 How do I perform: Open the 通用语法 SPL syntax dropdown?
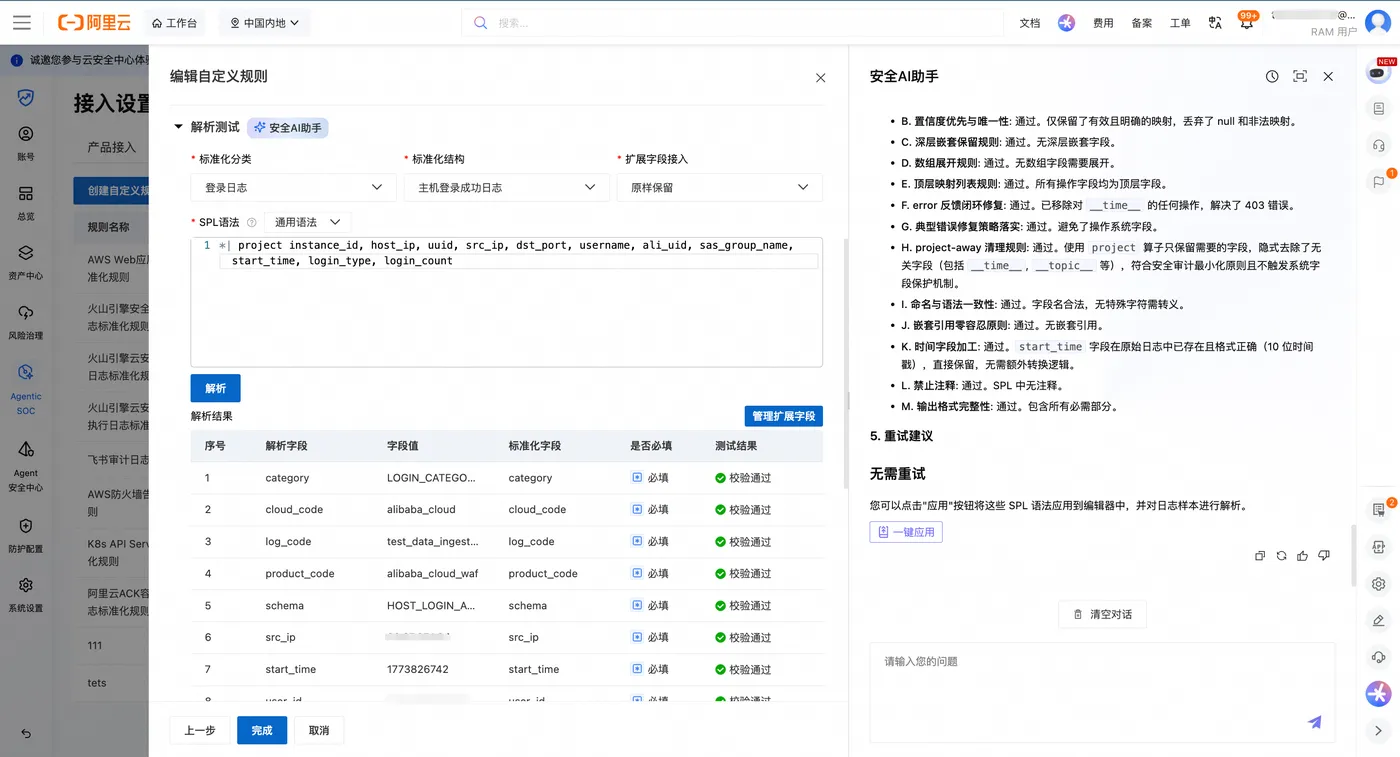307,222
